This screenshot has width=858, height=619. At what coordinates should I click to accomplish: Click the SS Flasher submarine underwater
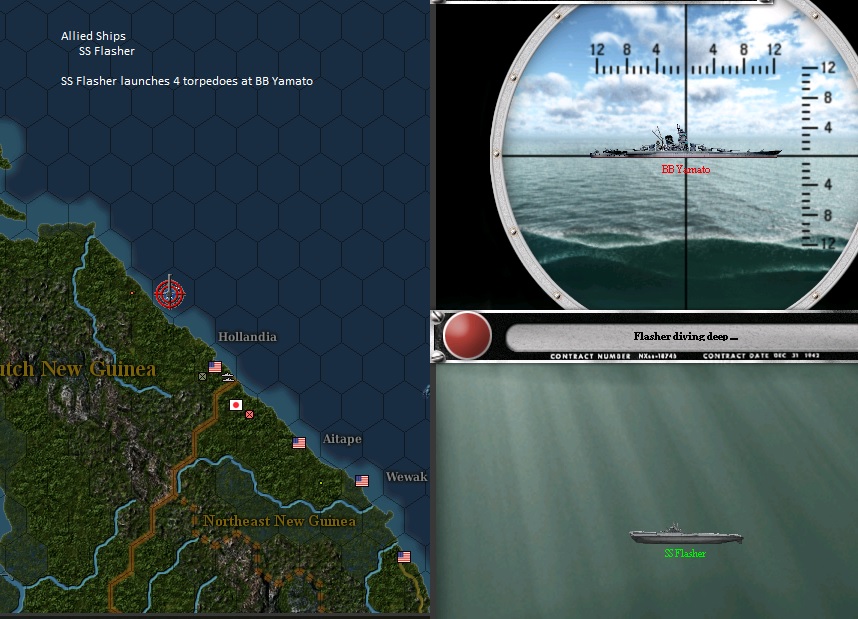(x=686, y=535)
